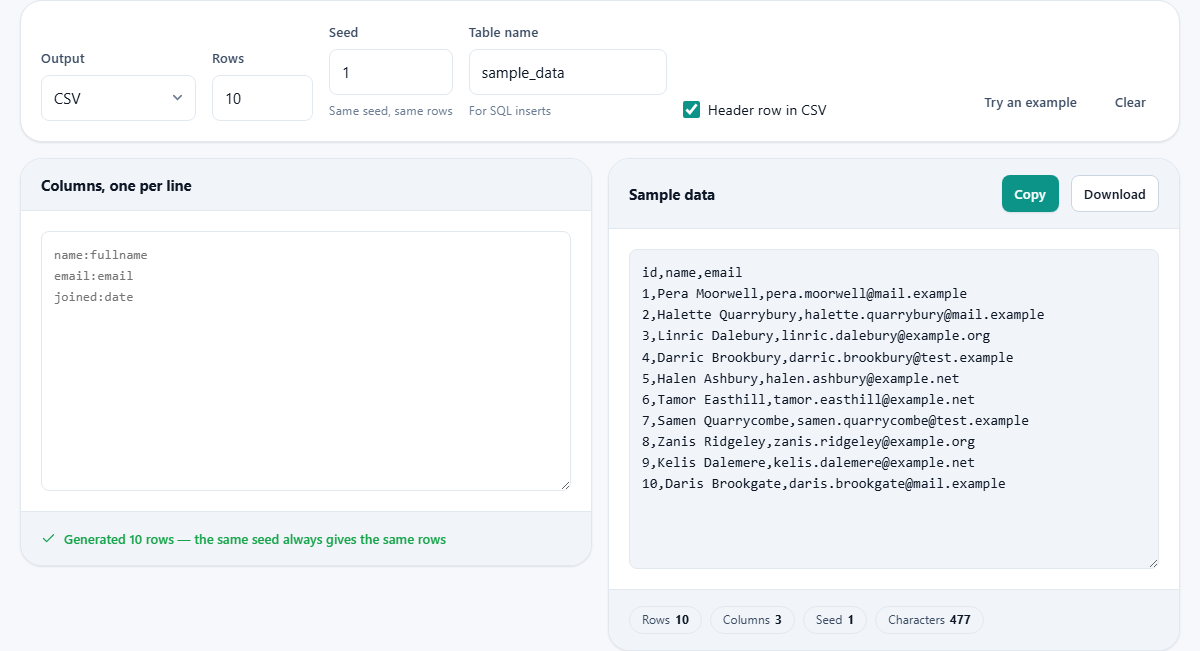Click the Try an example button
Image resolution: width=1200 pixels, height=651 pixels.
(1030, 102)
